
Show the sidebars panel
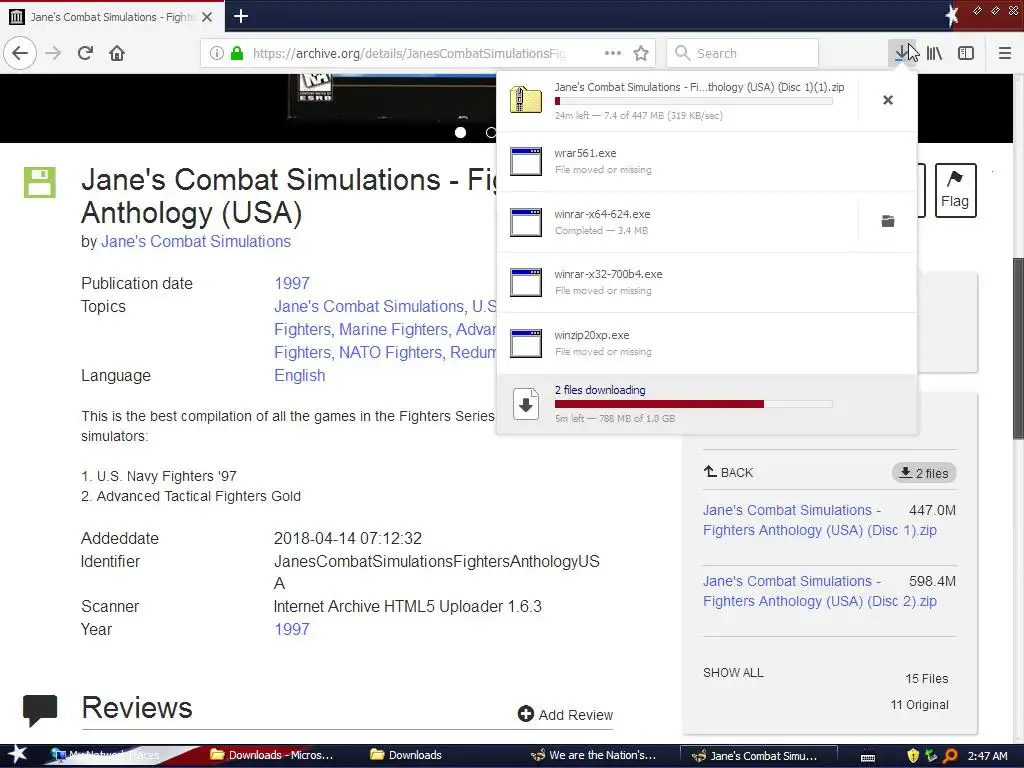click(x=966, y=53)
